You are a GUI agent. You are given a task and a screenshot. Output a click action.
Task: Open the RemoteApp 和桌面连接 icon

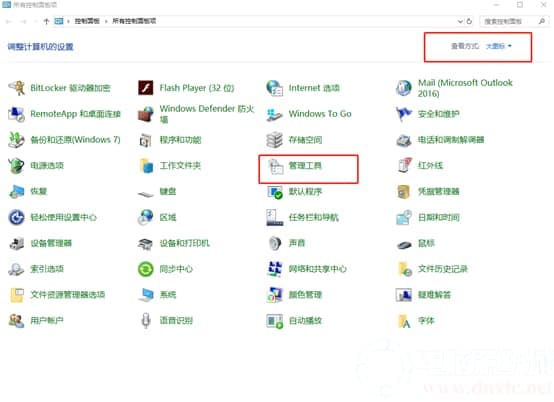point(16,114)
